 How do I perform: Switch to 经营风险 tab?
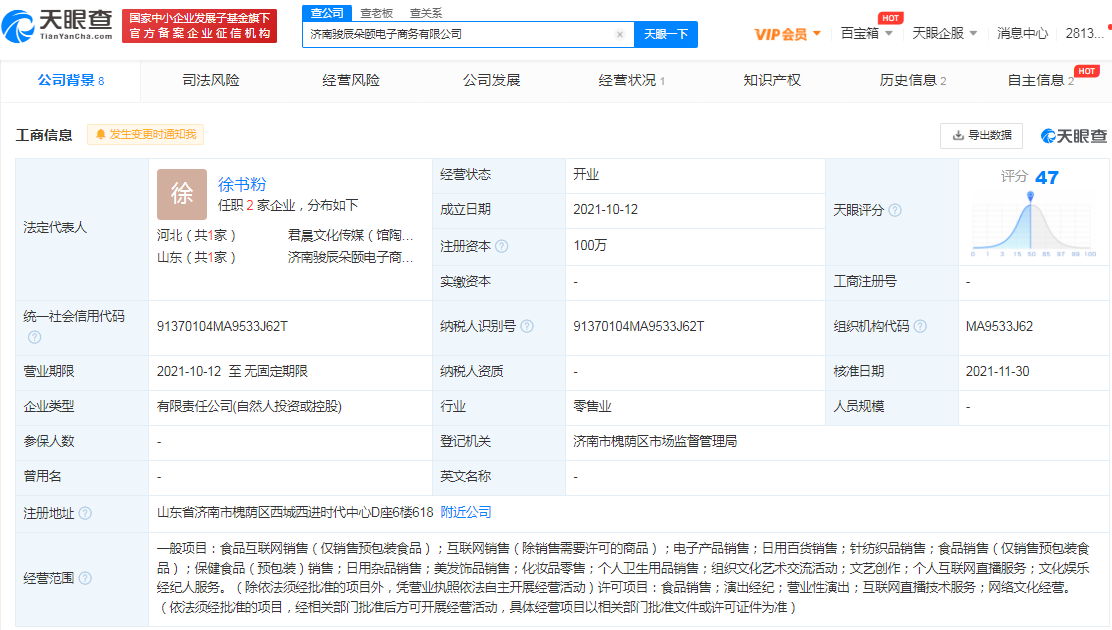tap(351, 80)
